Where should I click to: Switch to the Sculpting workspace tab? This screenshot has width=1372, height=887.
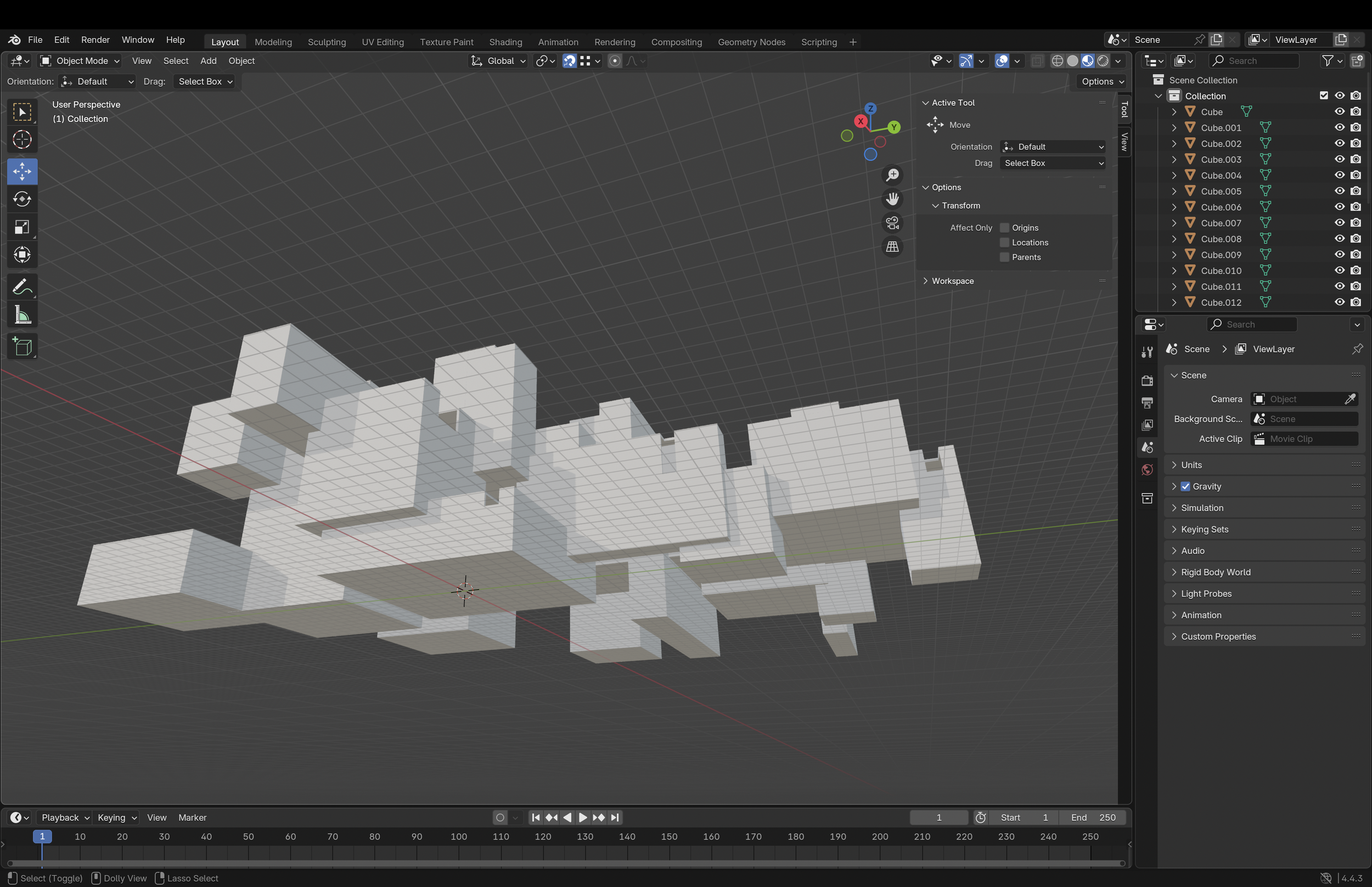tap(327, 42)
